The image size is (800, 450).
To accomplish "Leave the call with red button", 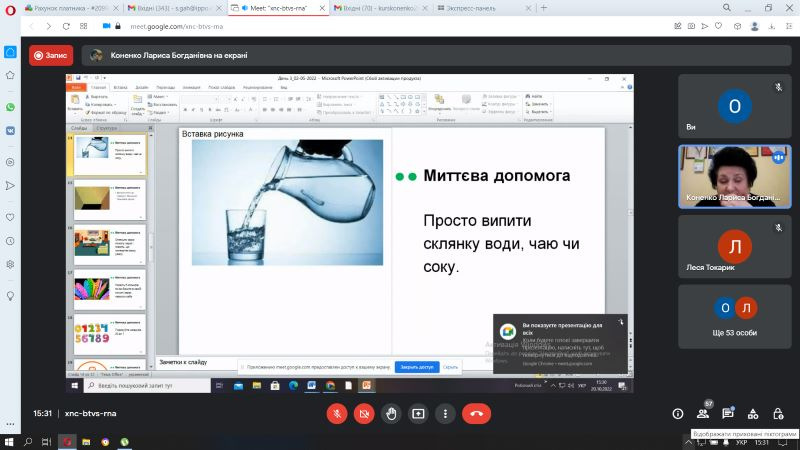I will [477, 414].
